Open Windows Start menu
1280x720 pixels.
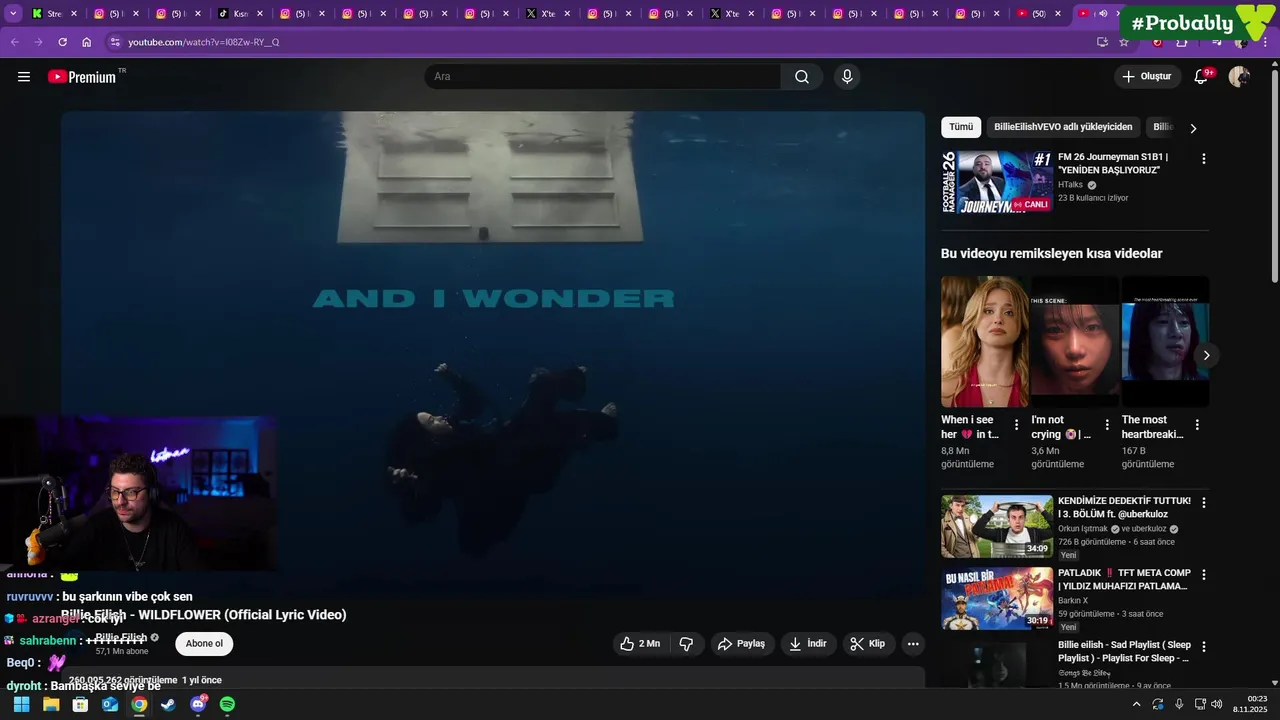(x=21, y=704)
